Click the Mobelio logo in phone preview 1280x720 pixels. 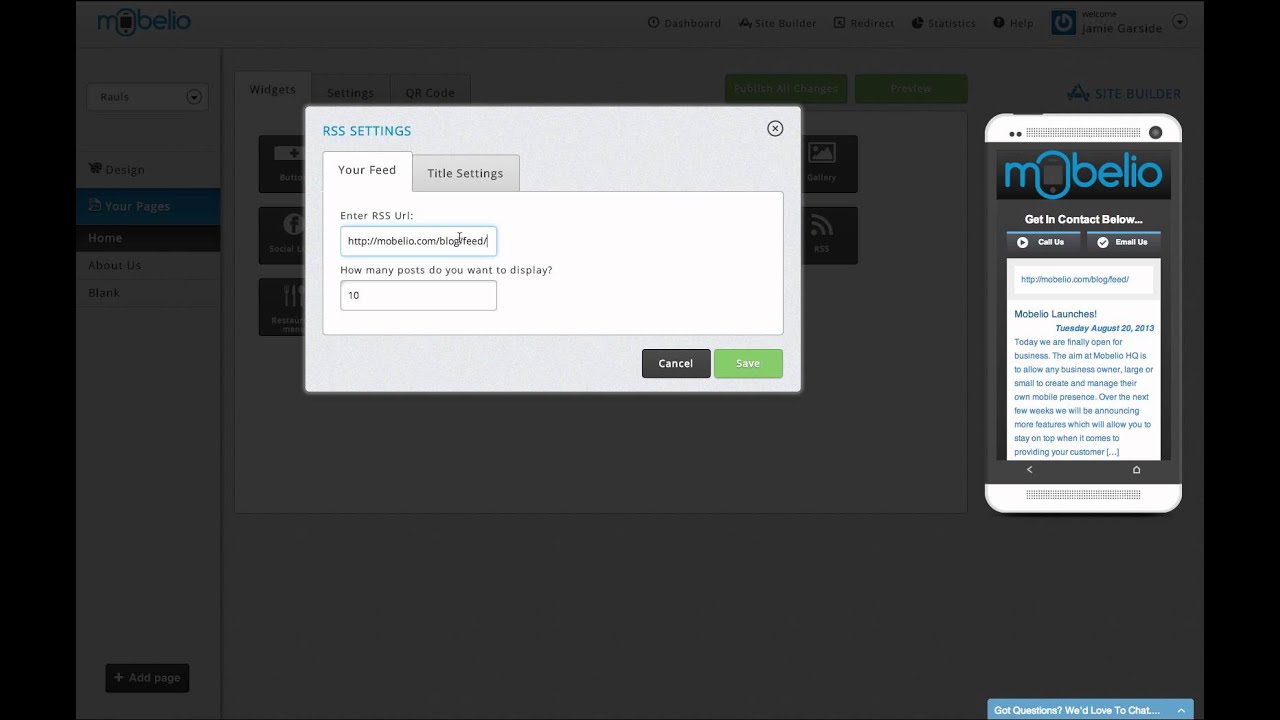click(1083, 175)
